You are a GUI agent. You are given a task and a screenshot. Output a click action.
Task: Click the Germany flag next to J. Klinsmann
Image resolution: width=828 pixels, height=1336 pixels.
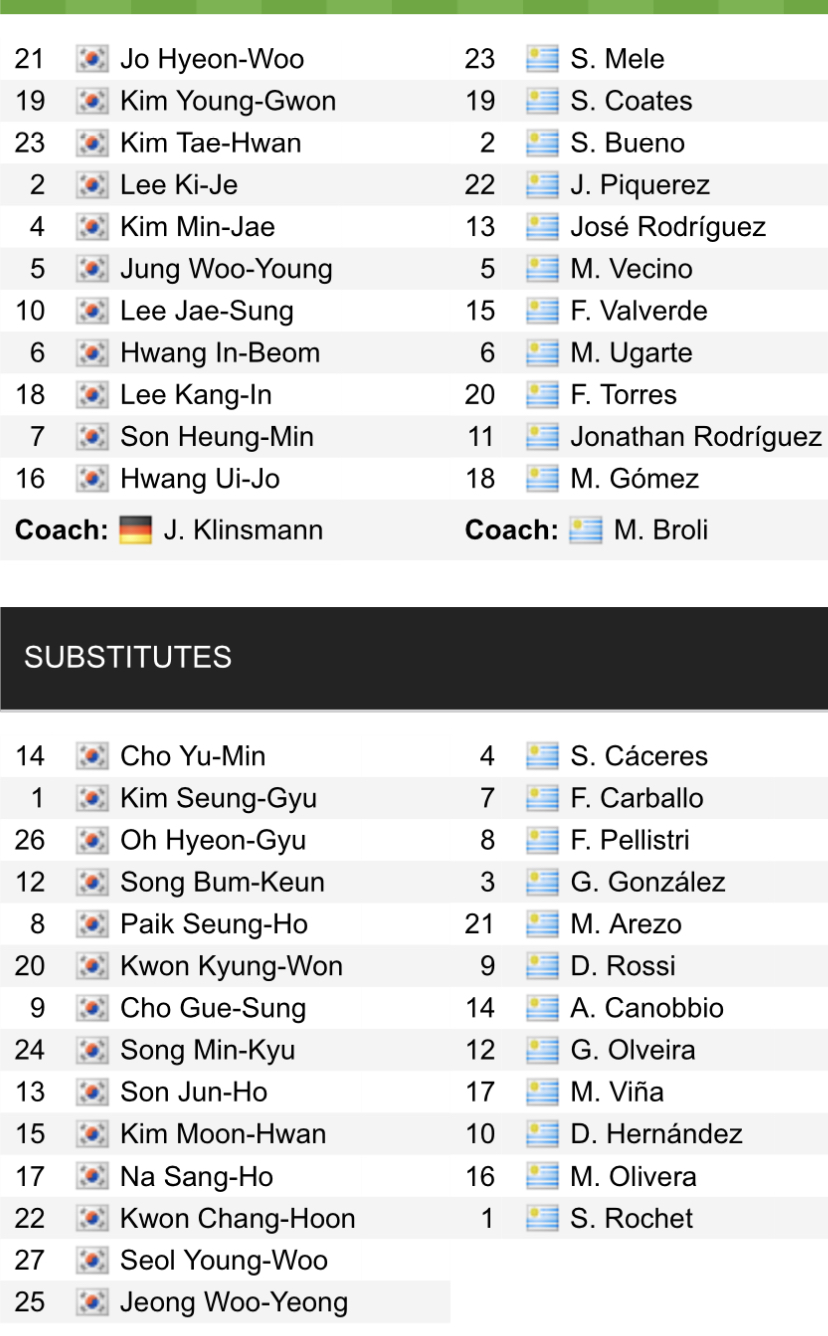coord(135,529)
